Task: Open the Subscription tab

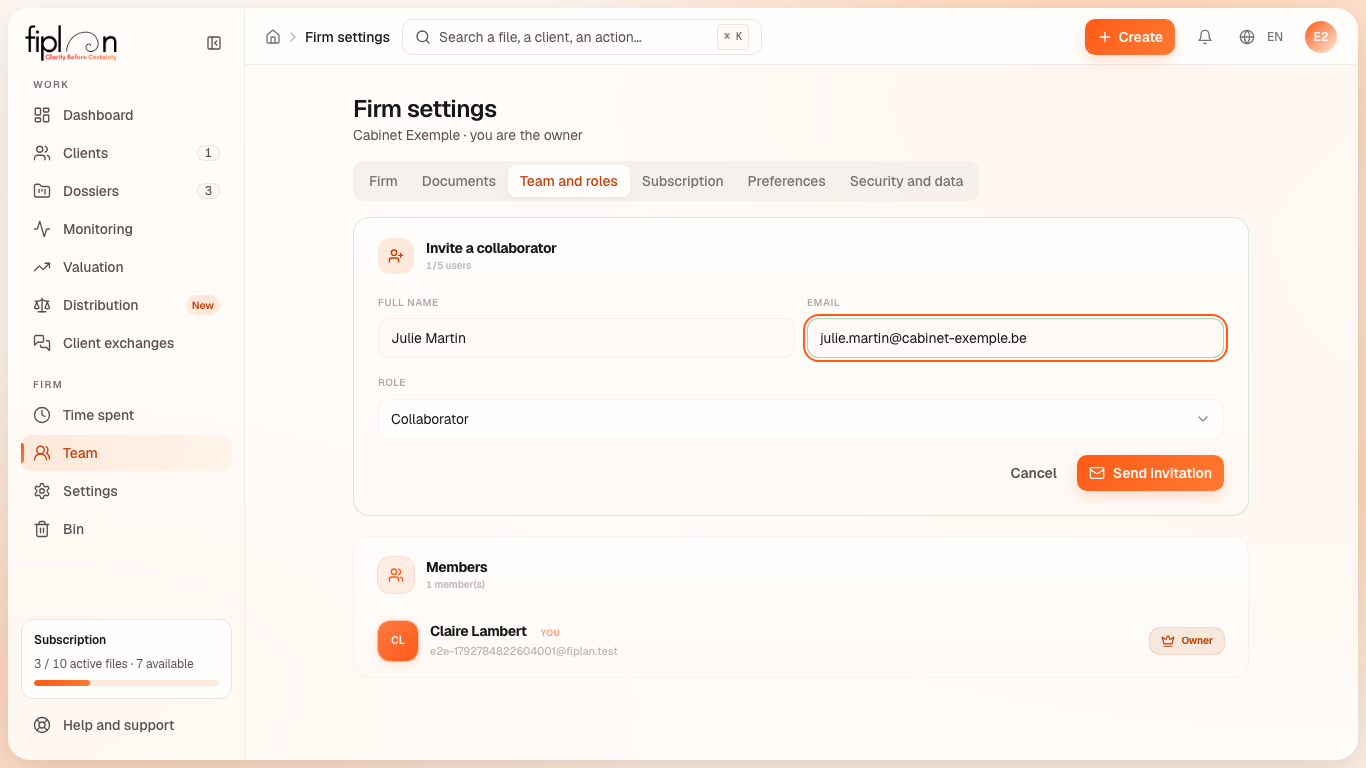Action: [x=683, y=181]
